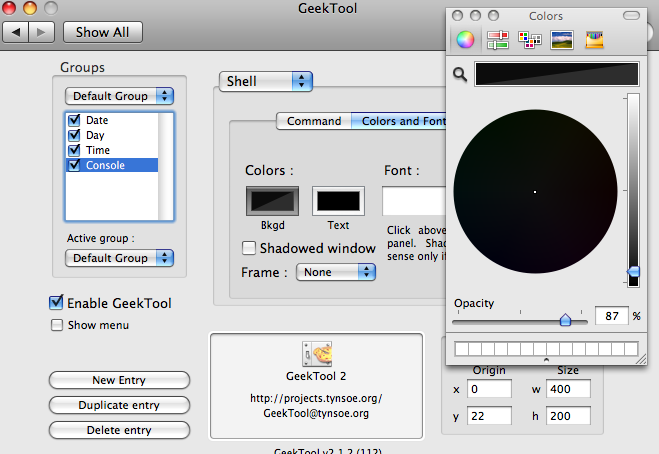Expand the Frame dropdown set to None
This screenshot has height=454, width=659.
(x=336, y=272)
